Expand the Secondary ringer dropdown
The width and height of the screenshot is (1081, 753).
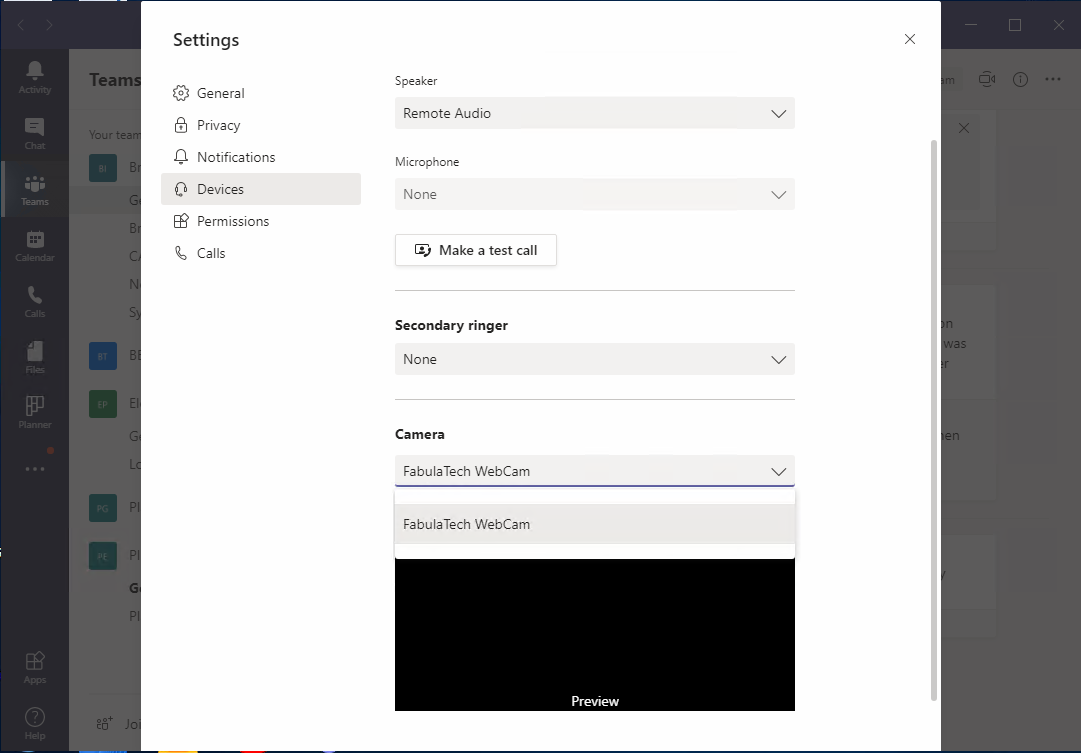594,359
